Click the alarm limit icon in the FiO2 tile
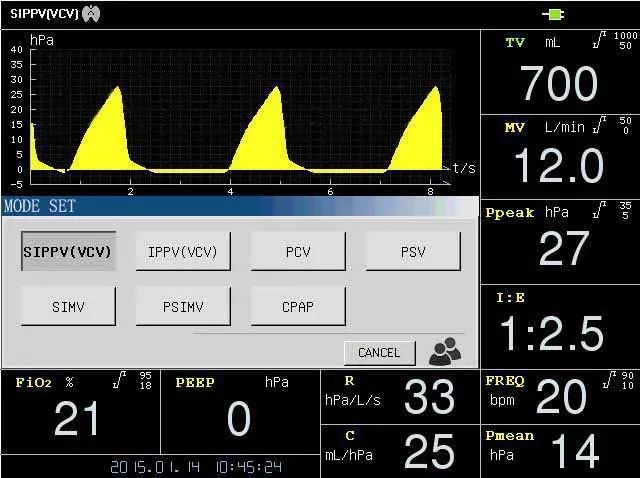640x478 pixels. click(x=119, y=380)
